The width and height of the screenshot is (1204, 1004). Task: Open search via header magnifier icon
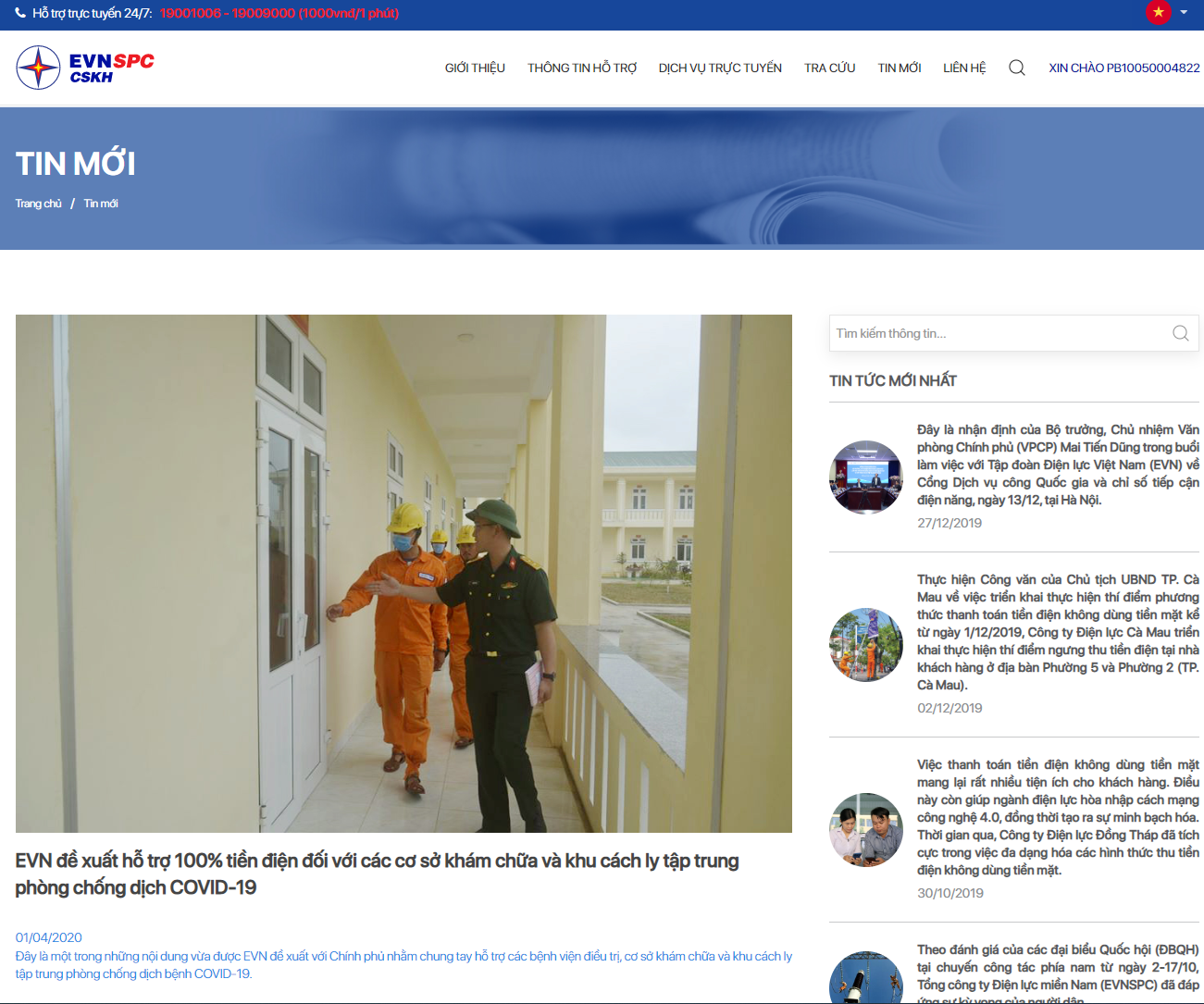[1016, 68]
